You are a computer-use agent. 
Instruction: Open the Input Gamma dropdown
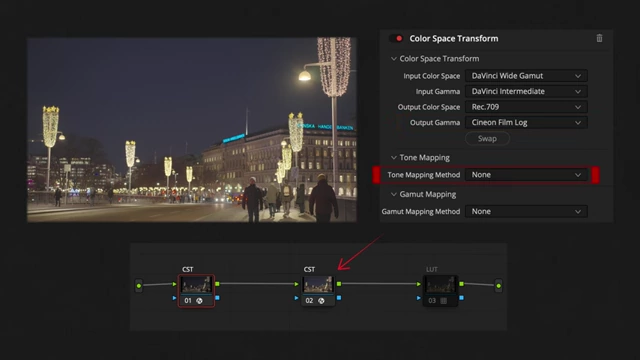click(x=526, y=91)
